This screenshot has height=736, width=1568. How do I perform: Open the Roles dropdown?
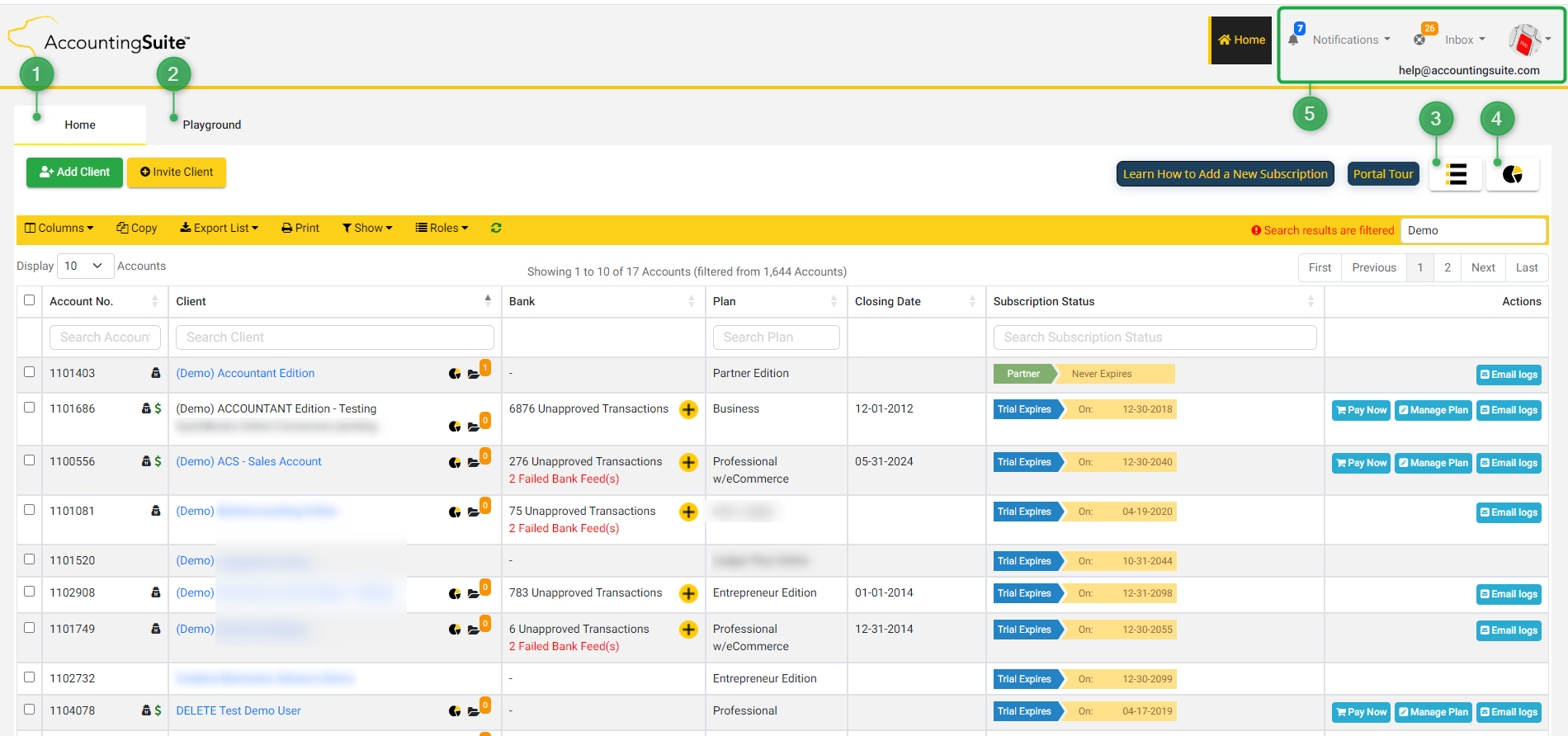tap(442, 228)
